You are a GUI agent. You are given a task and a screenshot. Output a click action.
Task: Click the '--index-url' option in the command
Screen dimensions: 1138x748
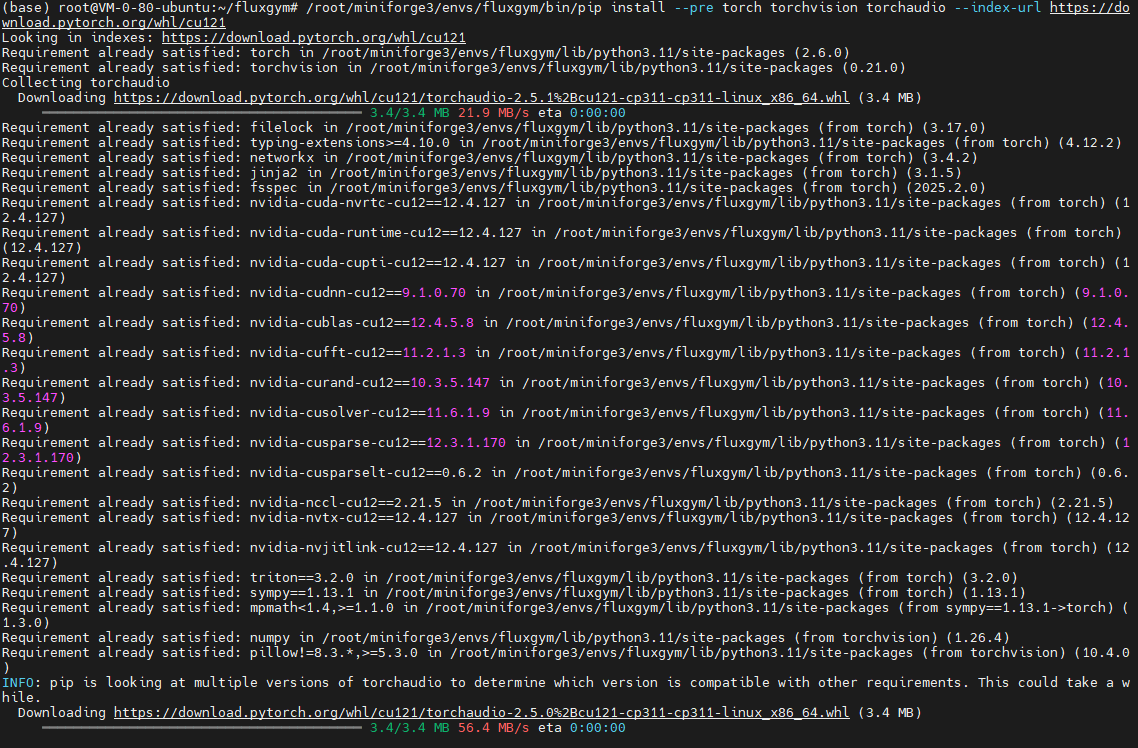(997, 8)
